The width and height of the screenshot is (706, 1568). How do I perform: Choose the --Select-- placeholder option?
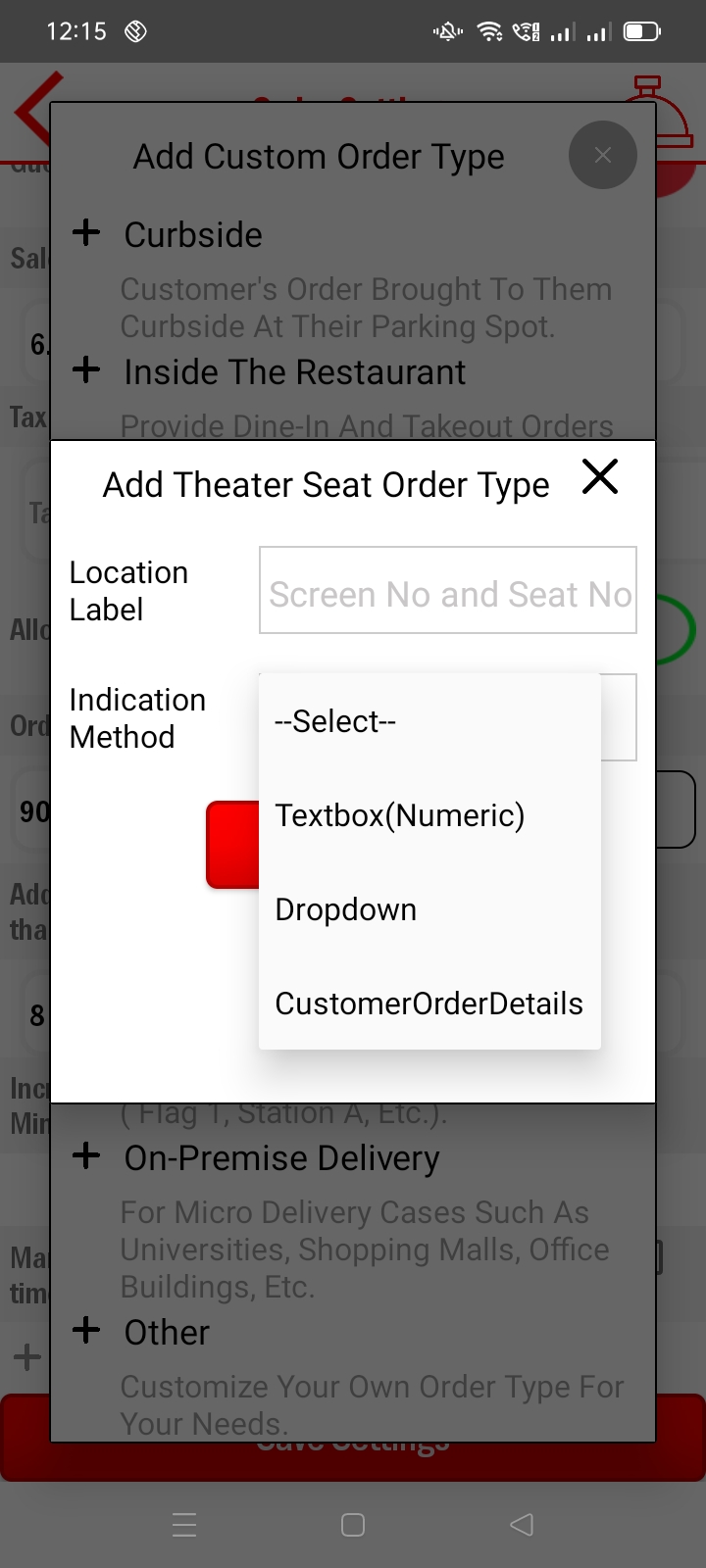click(335, 722)
